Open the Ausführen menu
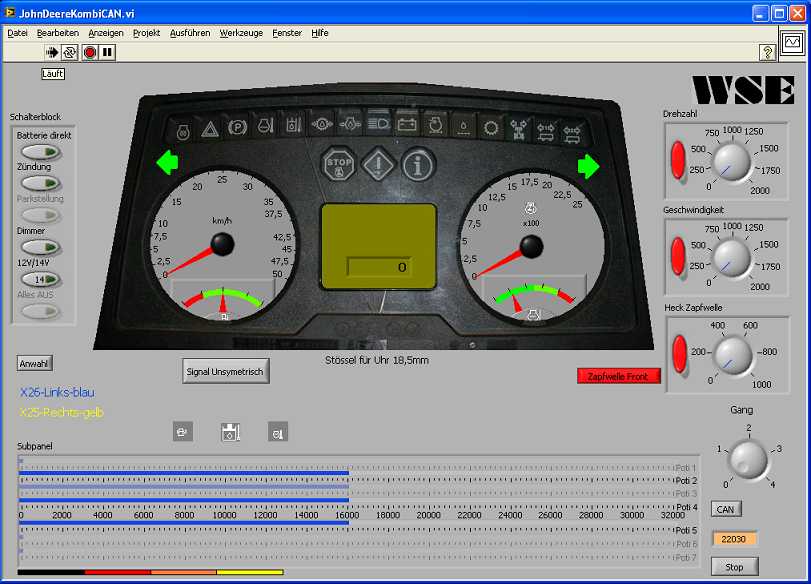Viewport: 811px width, 584px height. [x=190, y=33]
